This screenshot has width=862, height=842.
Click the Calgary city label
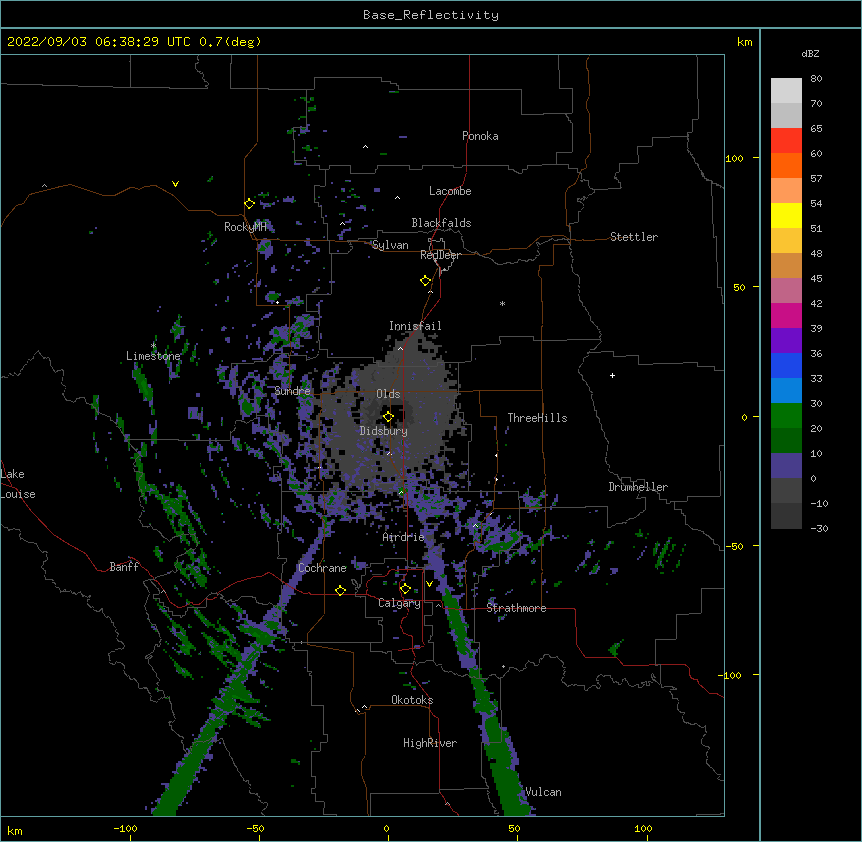(x=399, y=603)
